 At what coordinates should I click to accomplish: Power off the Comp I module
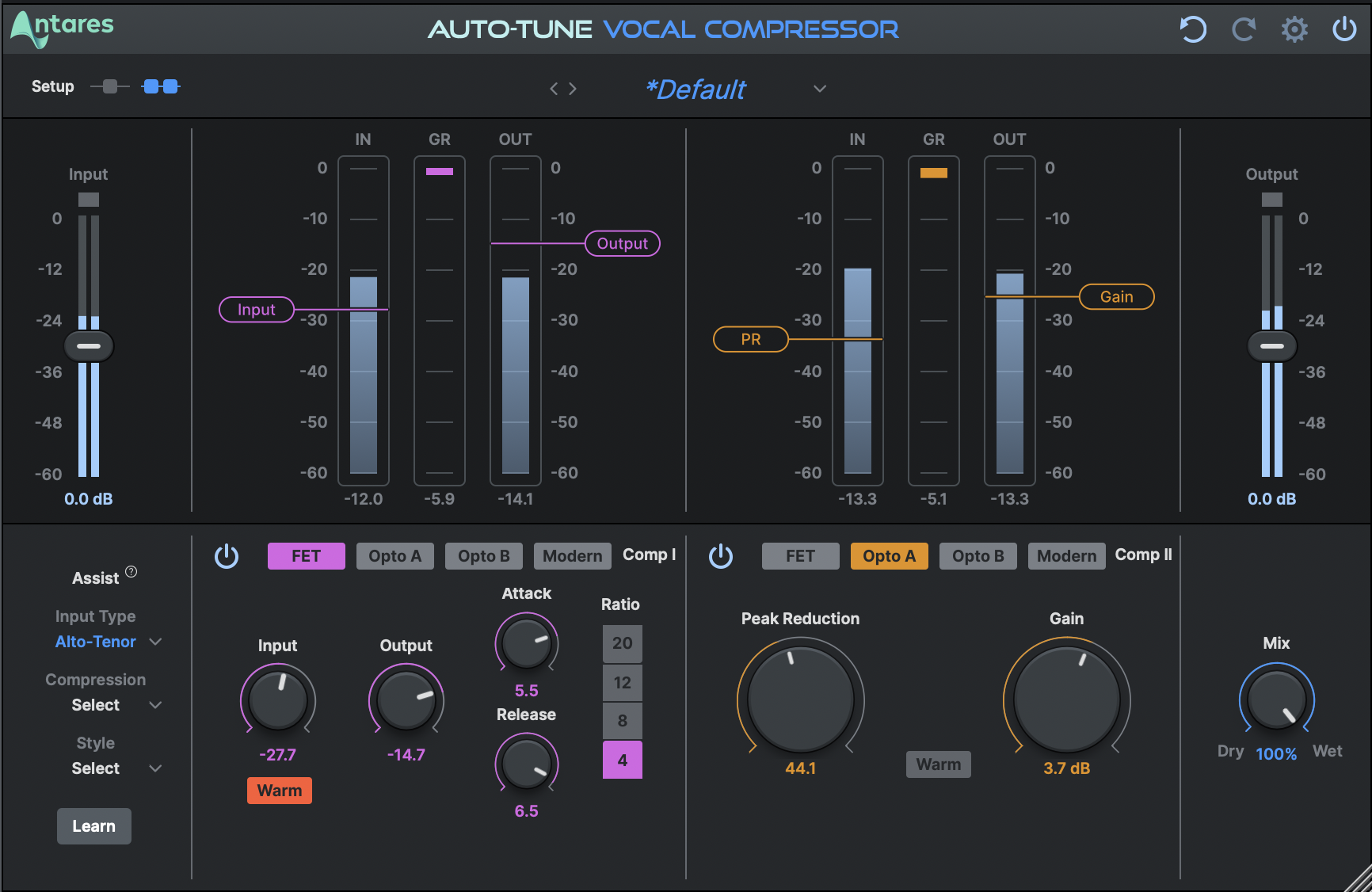(227, 555)
